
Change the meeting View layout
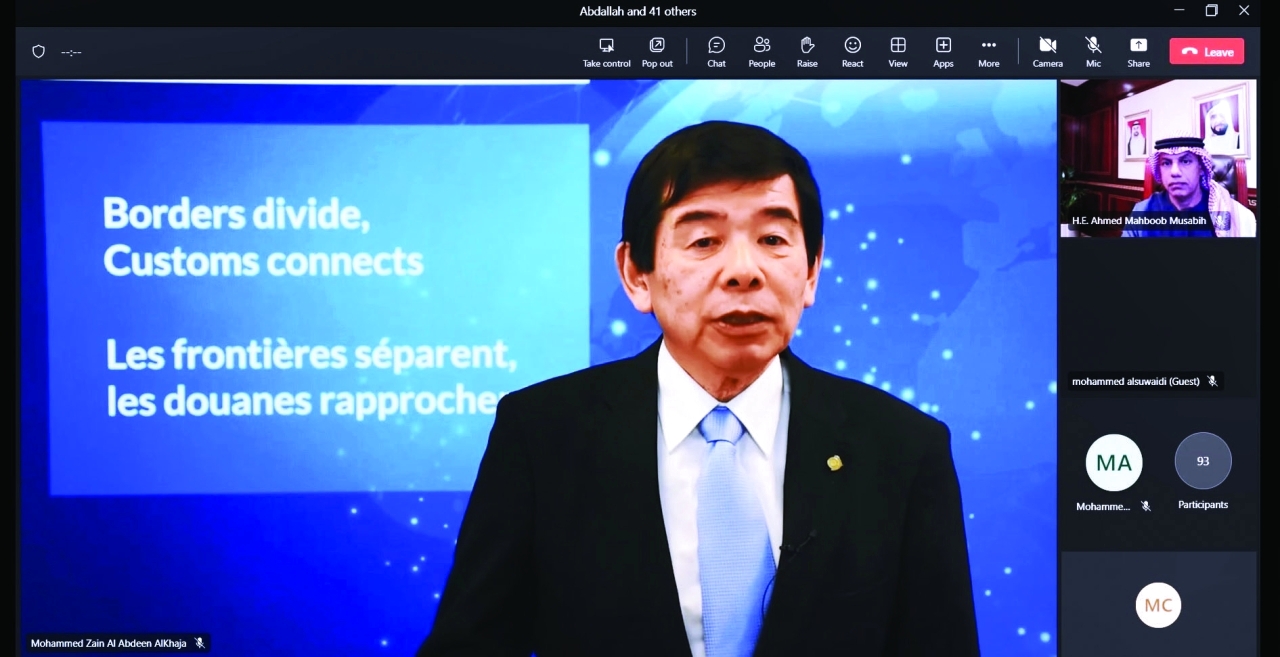(x=898, y=52)
